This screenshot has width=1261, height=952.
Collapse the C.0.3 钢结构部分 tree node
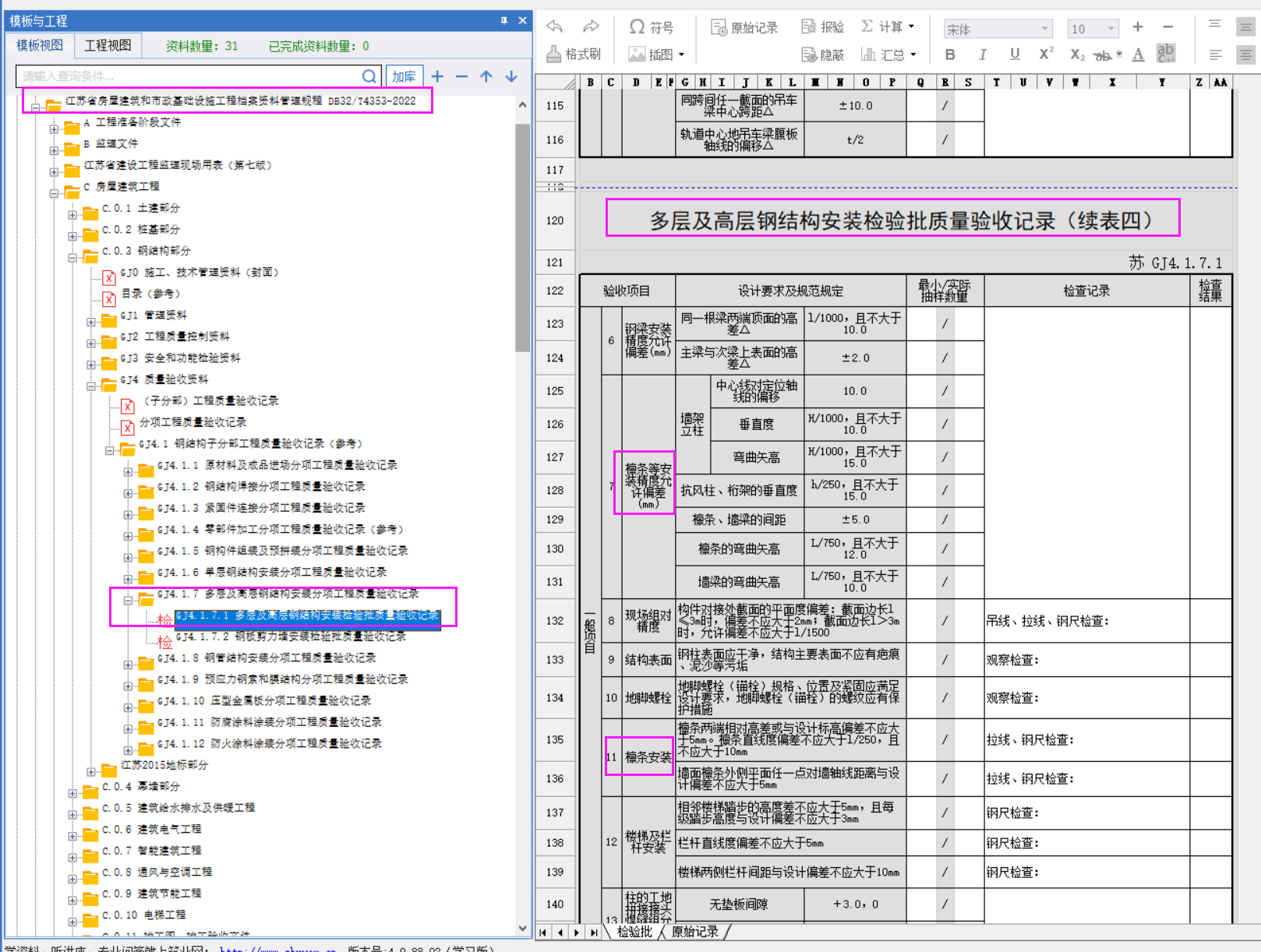[72, 257]
